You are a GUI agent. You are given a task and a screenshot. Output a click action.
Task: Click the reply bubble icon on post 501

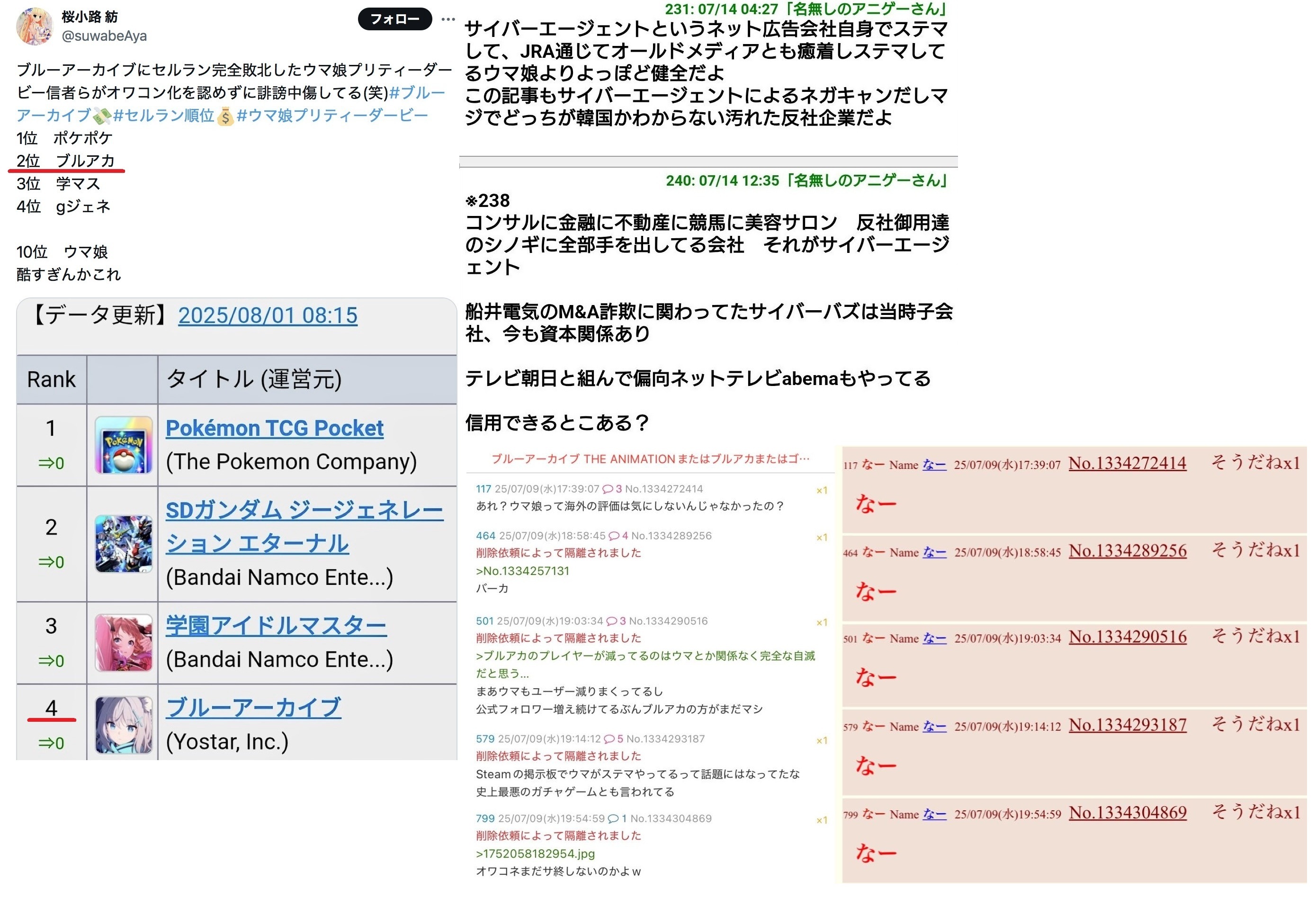point(611,621)
